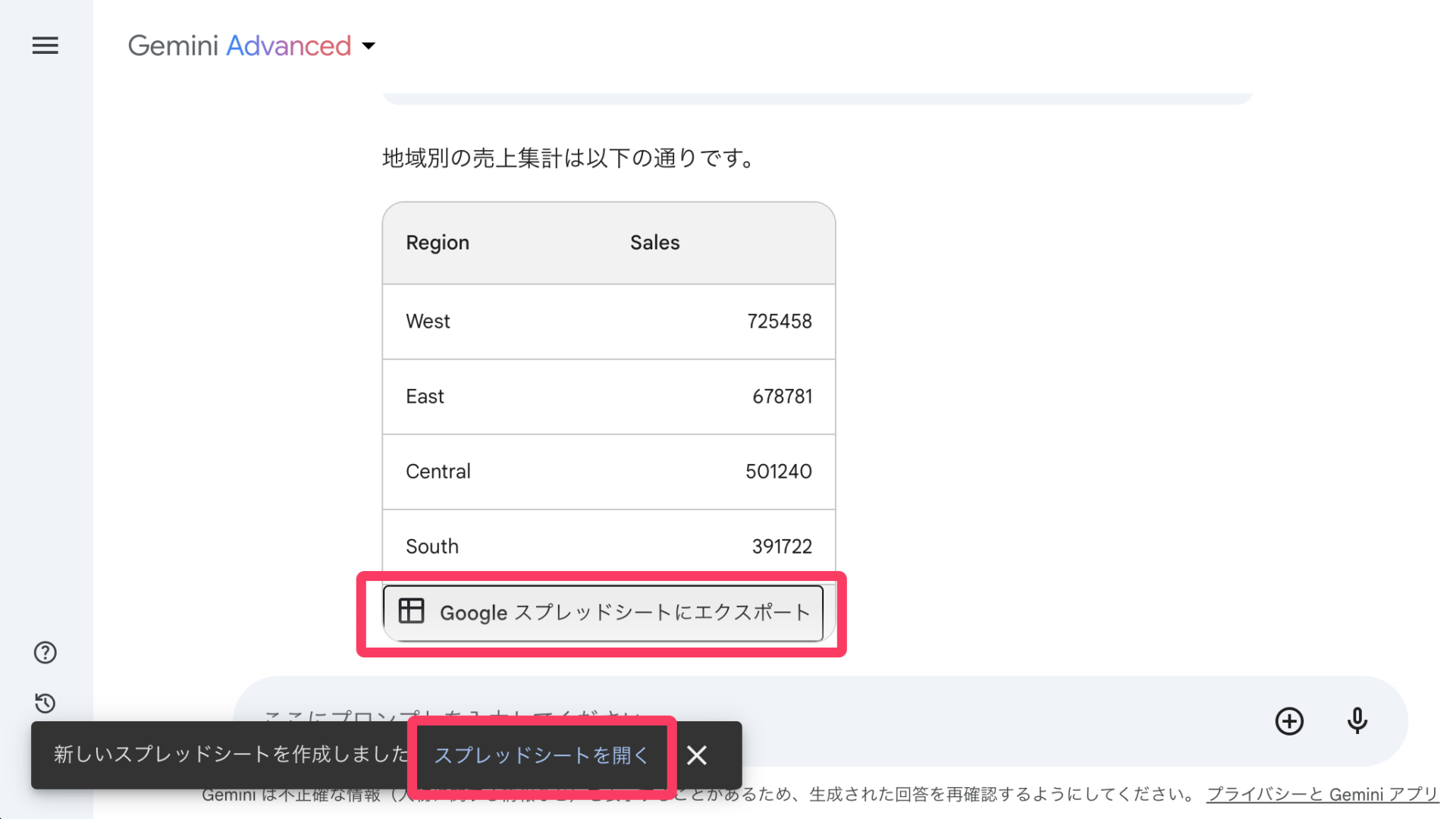Viewport: 1456px width, 819px height.
Task: Activate the microphone voice input
Action: pos(1357,721)
